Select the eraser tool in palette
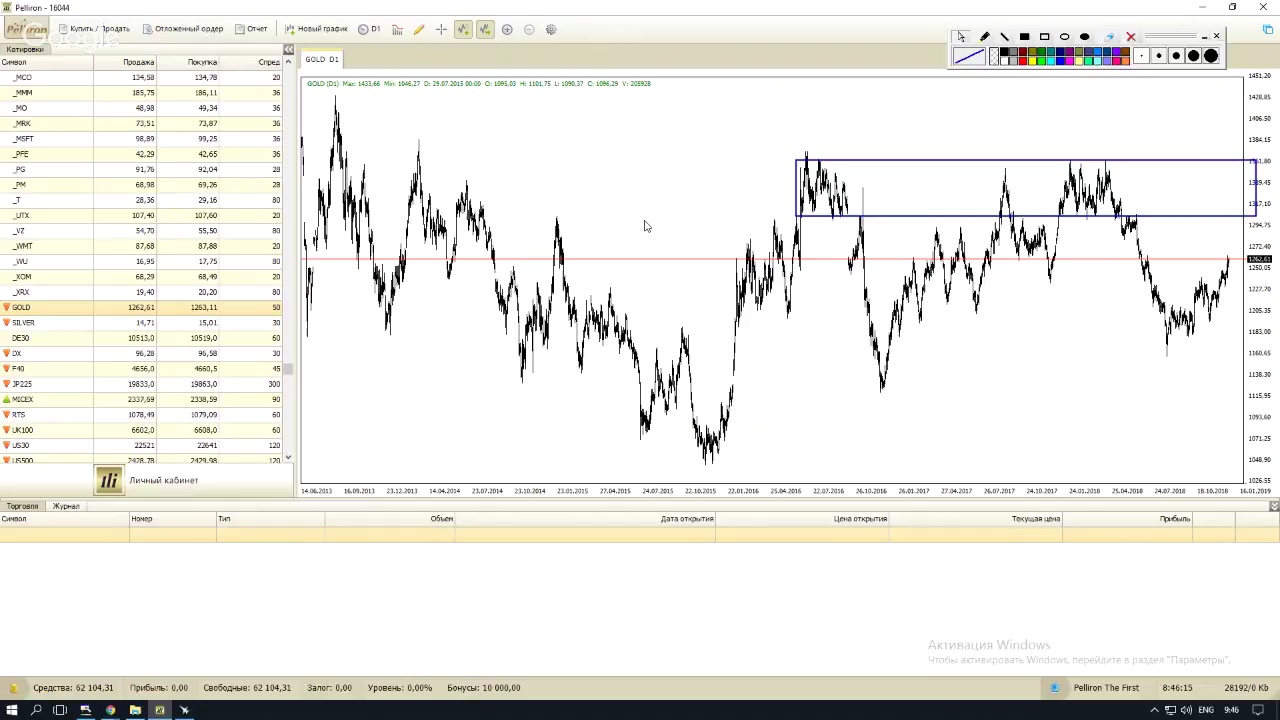1280x720 pixels. [1109, 37]
